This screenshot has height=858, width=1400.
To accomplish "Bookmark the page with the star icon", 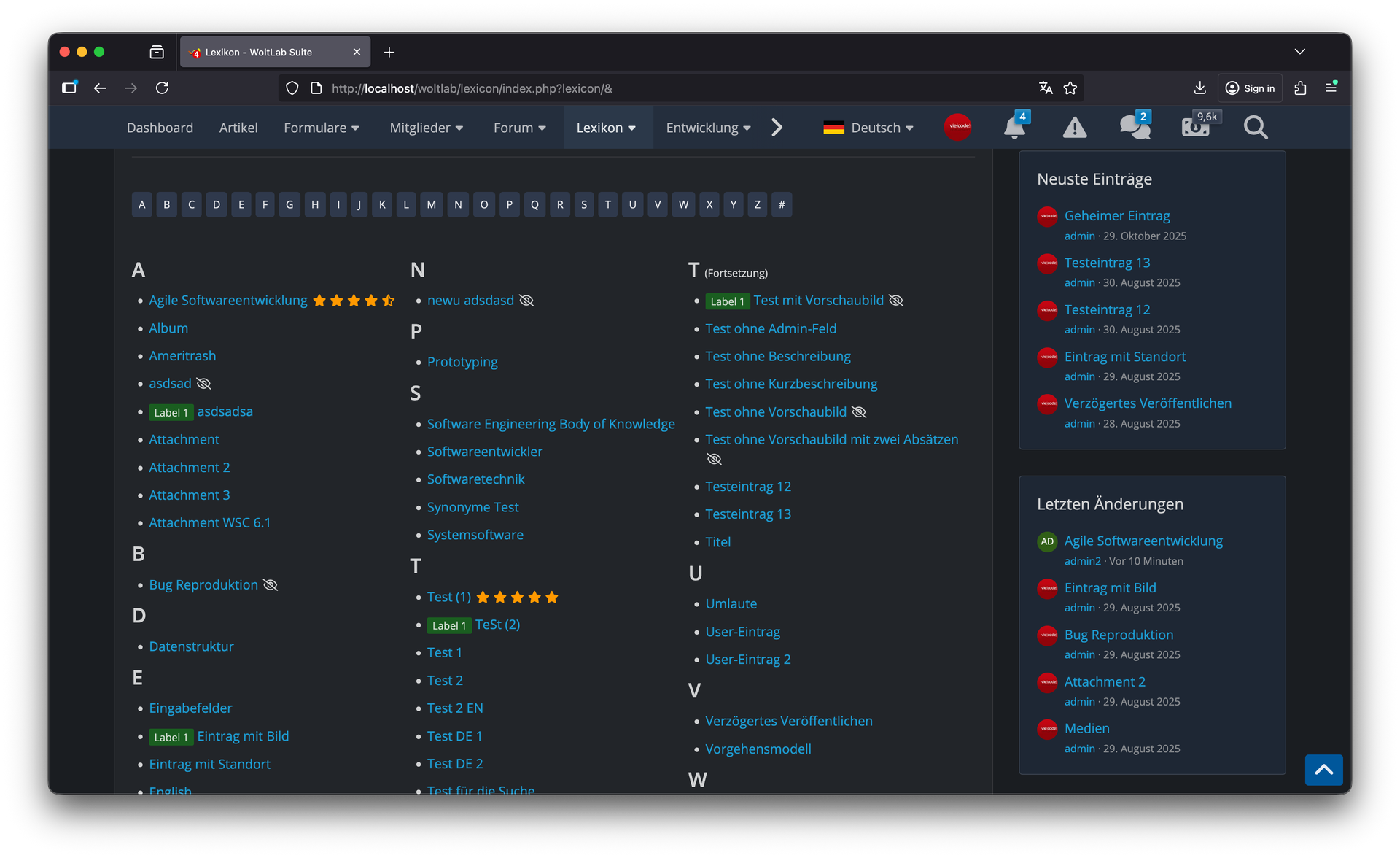I will click(1070, 88).
